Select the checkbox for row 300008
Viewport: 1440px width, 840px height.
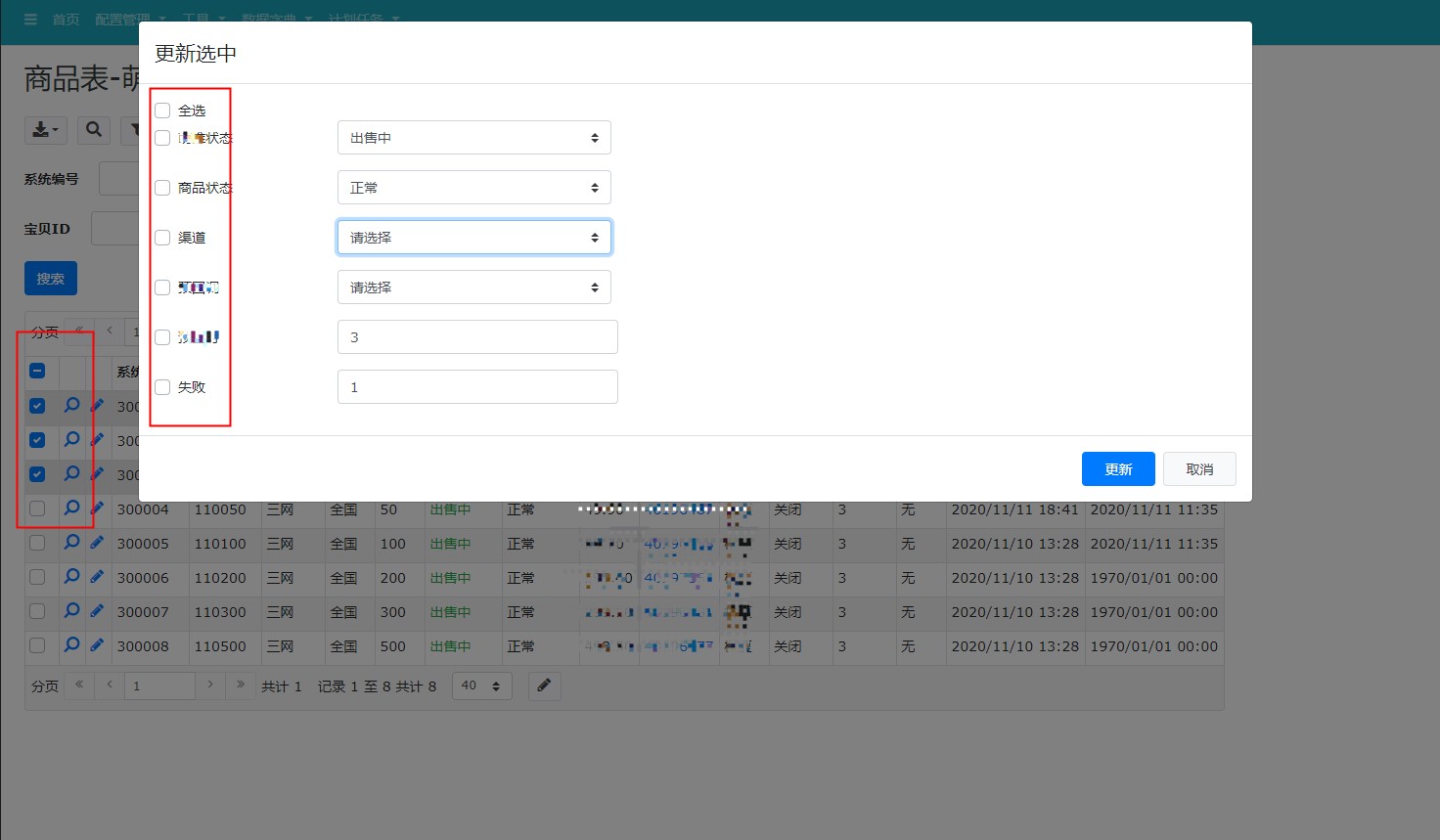point(37,645)
